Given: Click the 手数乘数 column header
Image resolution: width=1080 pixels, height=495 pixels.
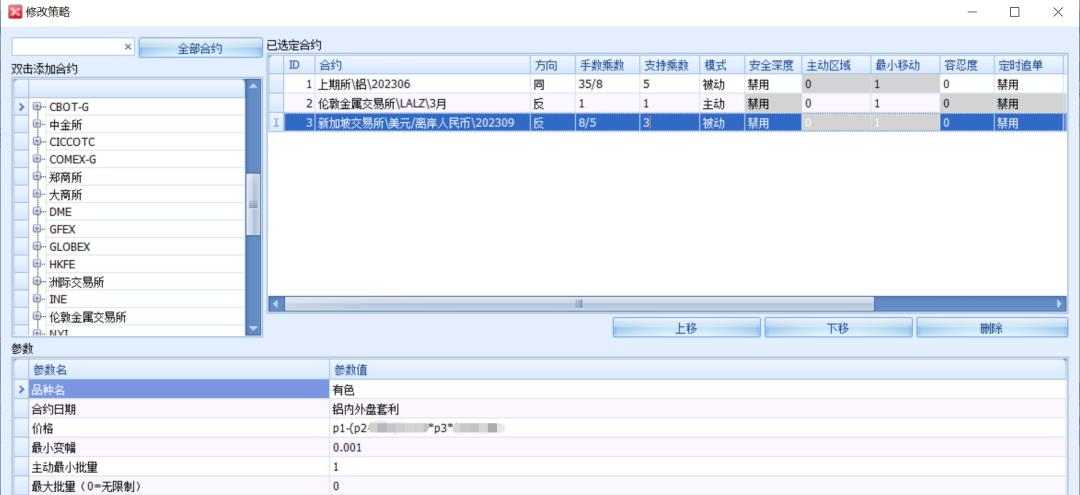Looking at the screenshot, I should pyautogui.click(x=607, y=65).
